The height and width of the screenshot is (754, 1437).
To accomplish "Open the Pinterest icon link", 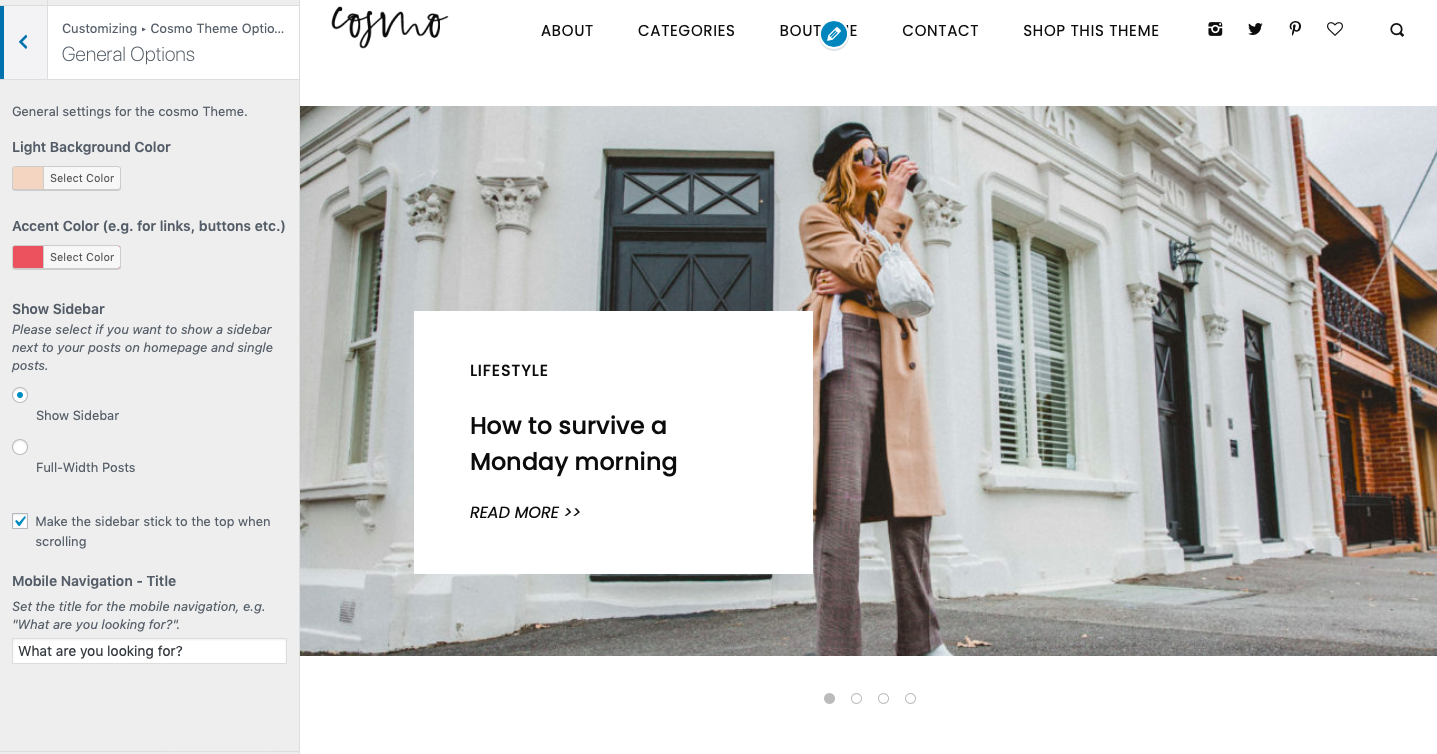I will (1295, 29).
